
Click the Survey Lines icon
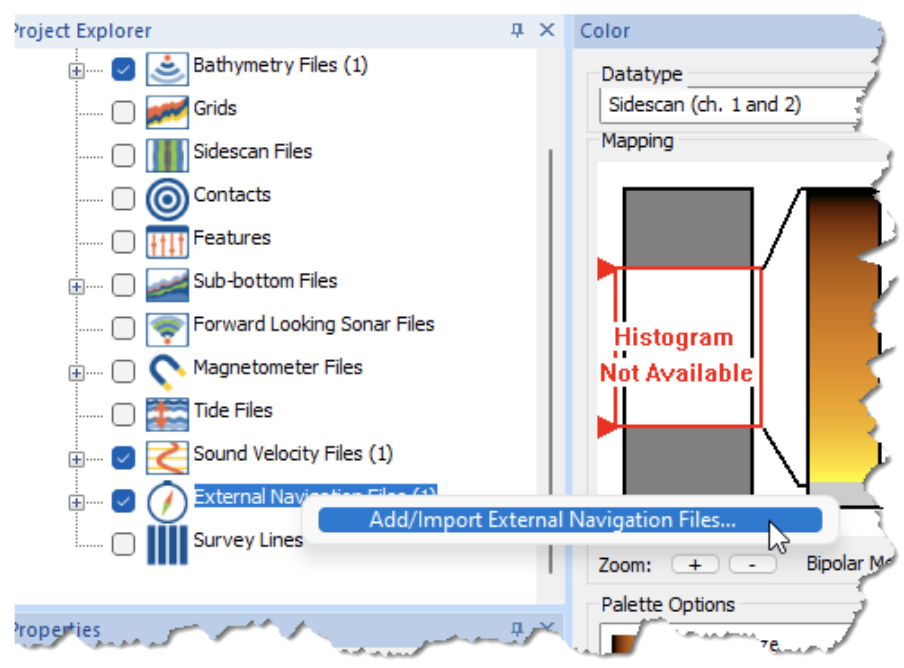(x=167, y=544)
